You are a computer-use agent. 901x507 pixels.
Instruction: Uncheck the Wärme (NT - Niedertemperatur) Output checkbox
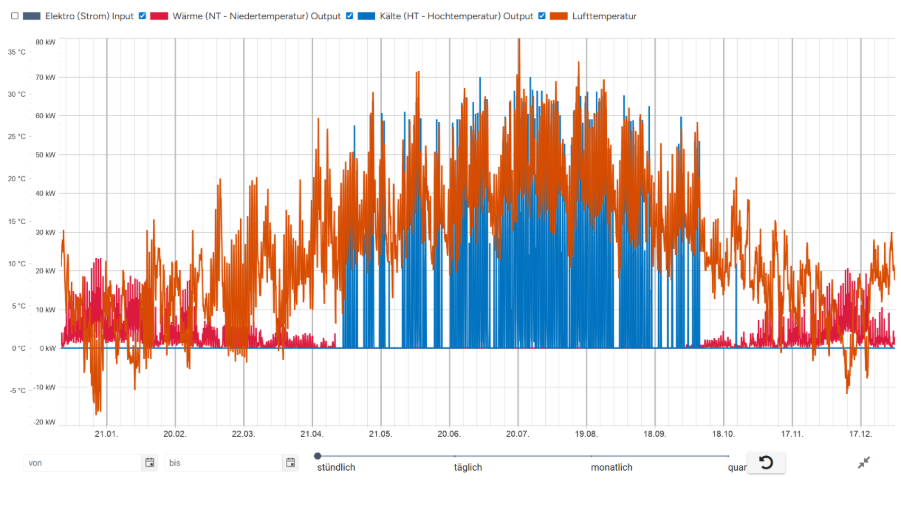coord(143,16)
